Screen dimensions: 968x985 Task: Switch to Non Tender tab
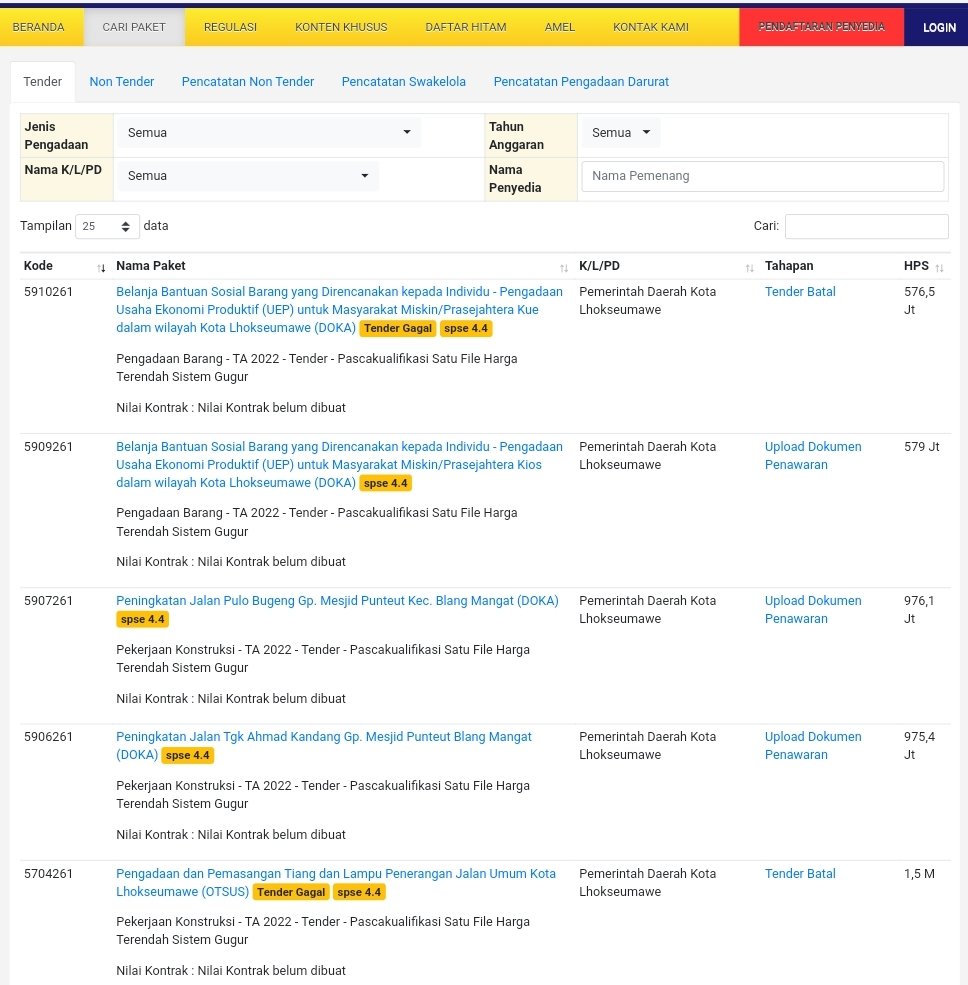pyautogui.click(x=121, y=82)
